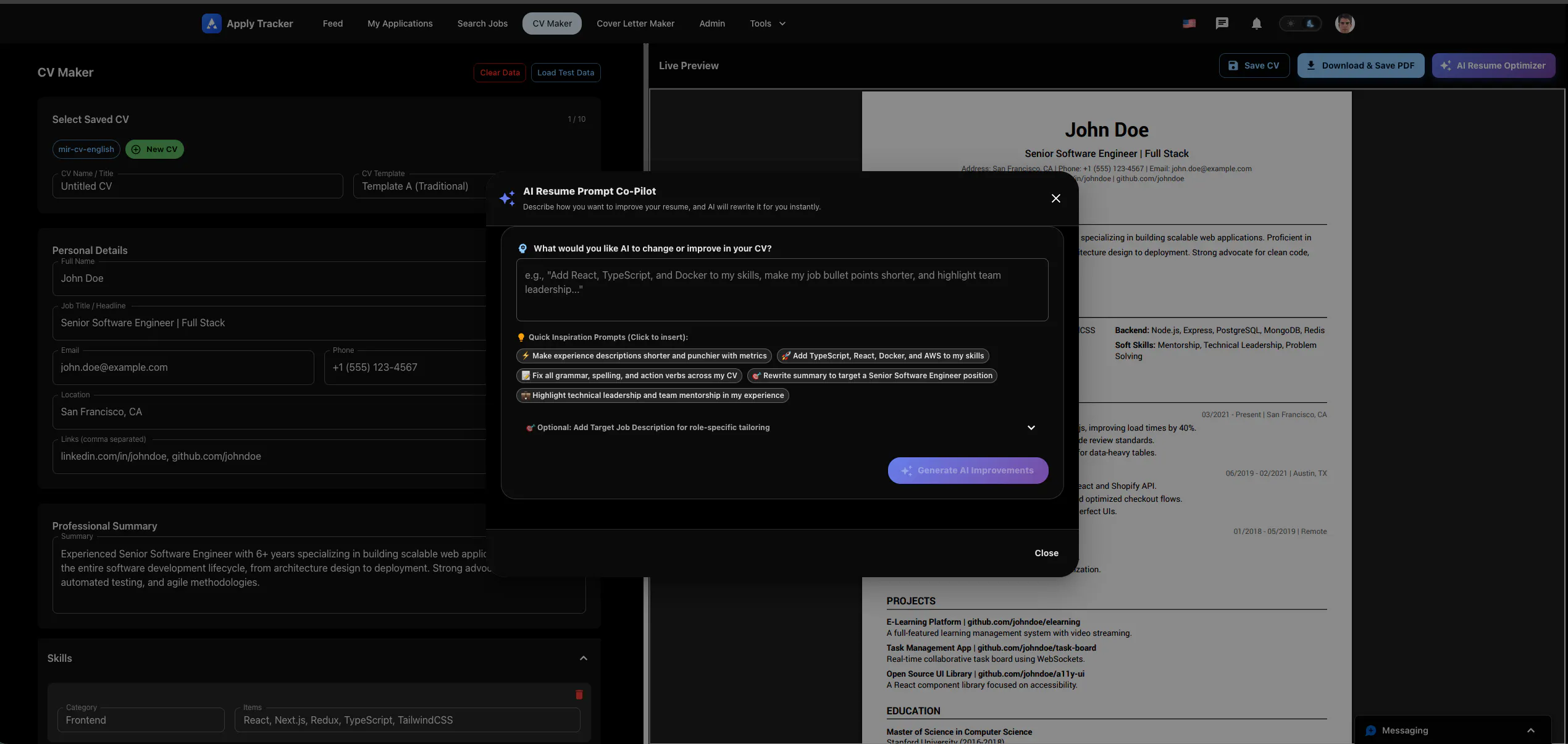The height and width of the screenshot is (744, 1568).
Task: Go to the Feed tab
Action: 332,23
